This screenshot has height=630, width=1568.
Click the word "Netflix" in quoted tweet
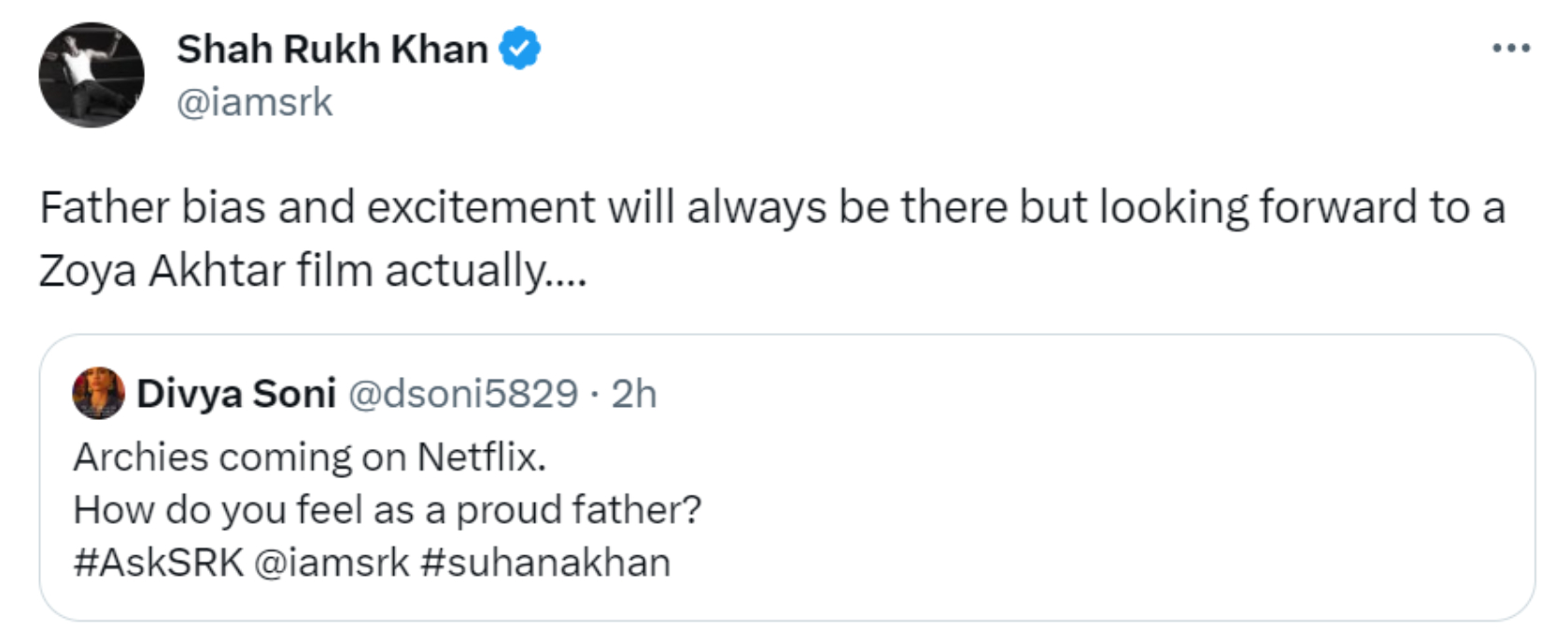(480, 457)
